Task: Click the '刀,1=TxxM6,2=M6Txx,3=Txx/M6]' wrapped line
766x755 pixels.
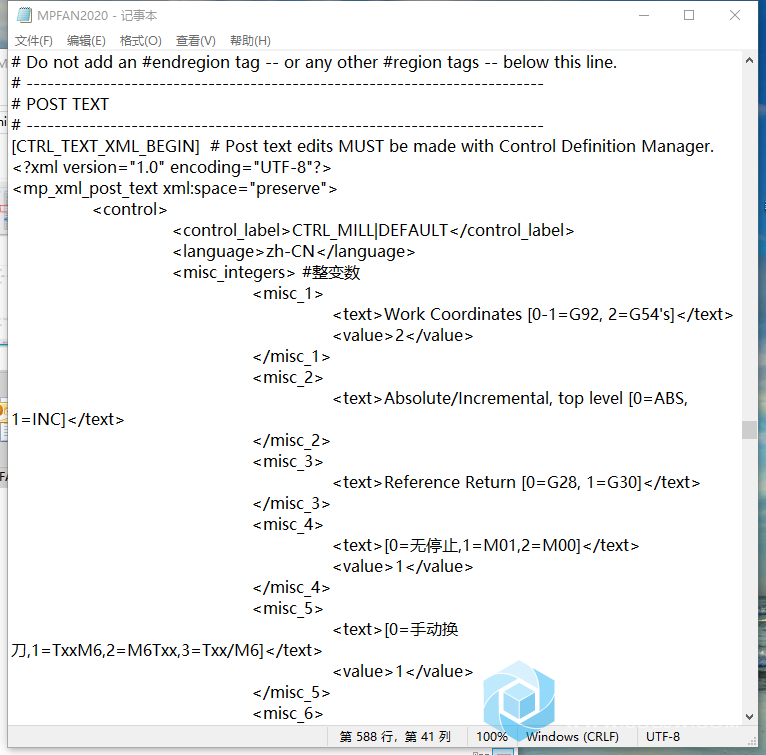Action: (x=167, y=650)
